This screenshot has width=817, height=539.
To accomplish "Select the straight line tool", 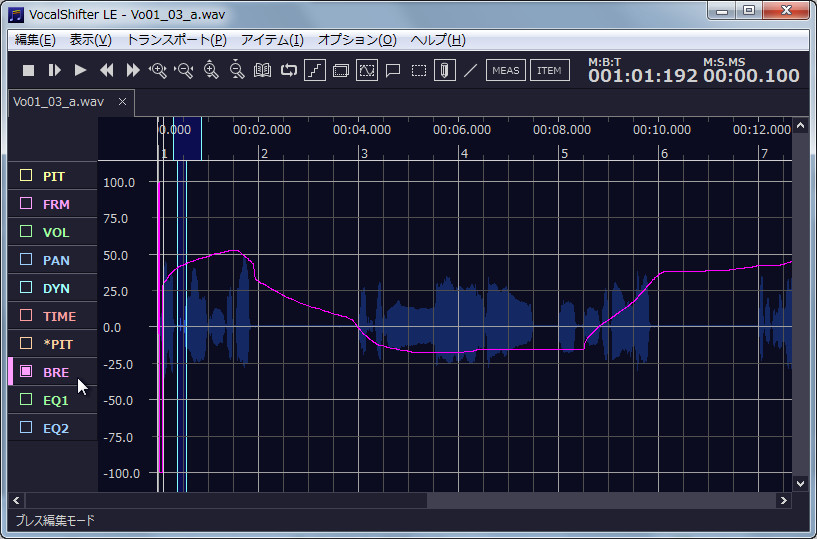I will pyautogui.click(x=471, y=70).
